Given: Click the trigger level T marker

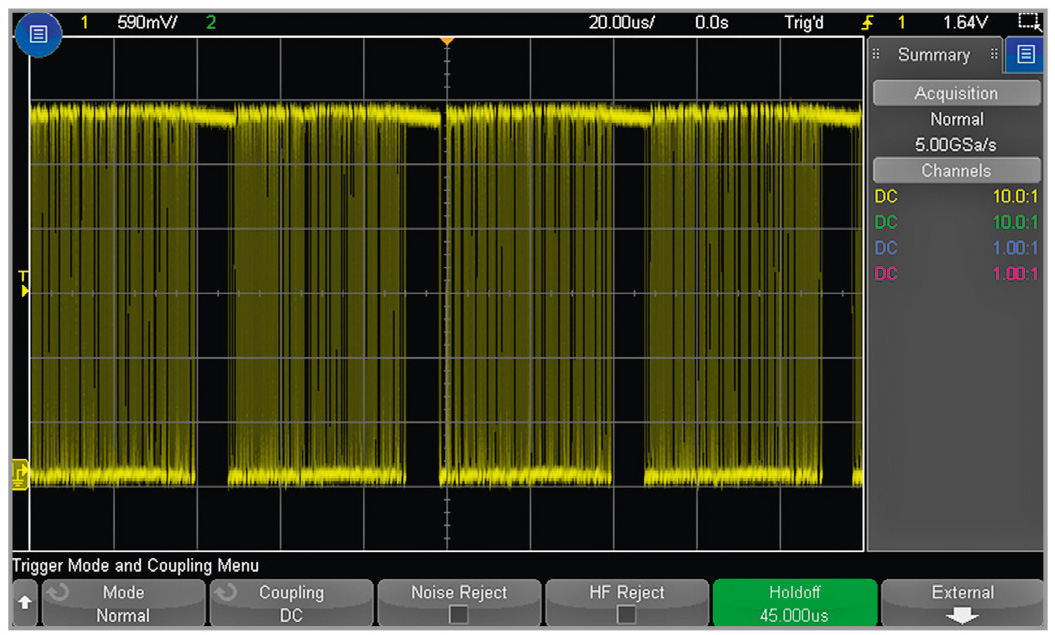Looking at the screenshot, I should 23,284.
